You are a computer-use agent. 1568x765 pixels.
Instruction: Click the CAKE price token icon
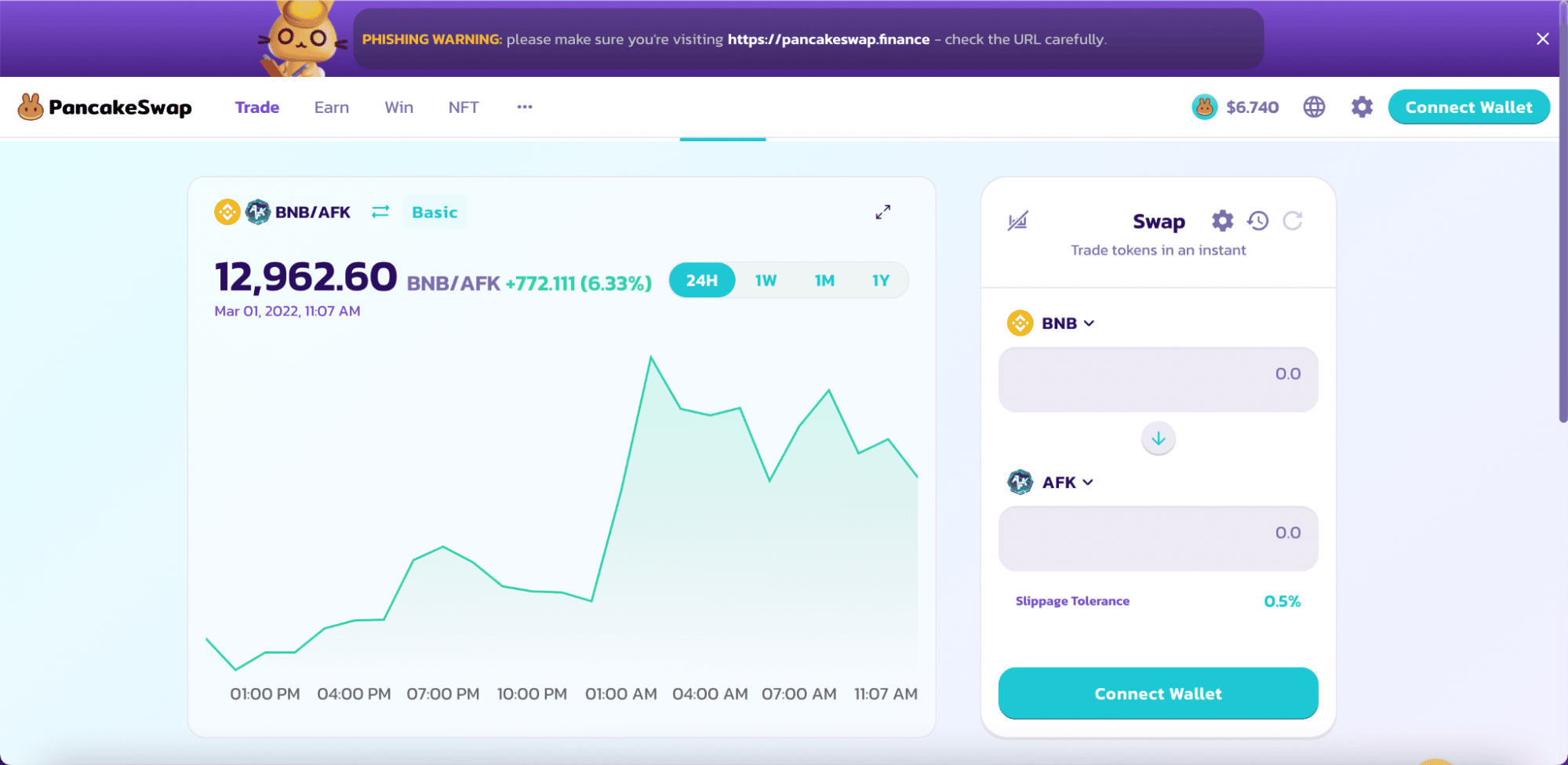(x=1204, y=107)
